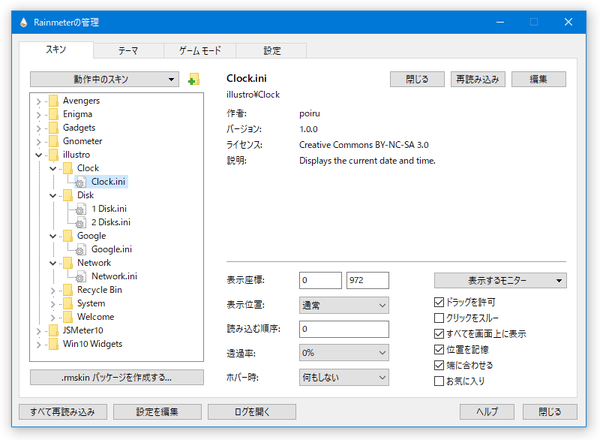Click the create new skin folder-plus icon
The image size is (600, 440).
[194, 79]
